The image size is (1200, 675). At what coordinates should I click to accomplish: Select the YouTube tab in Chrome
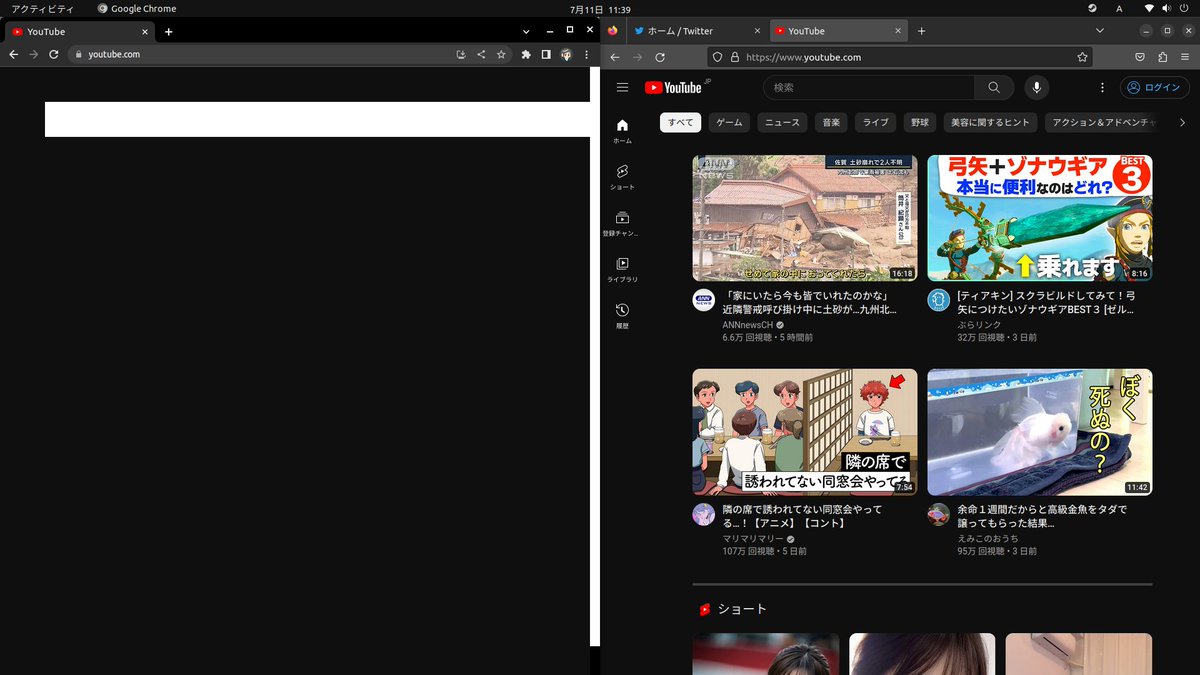point(78,32)
